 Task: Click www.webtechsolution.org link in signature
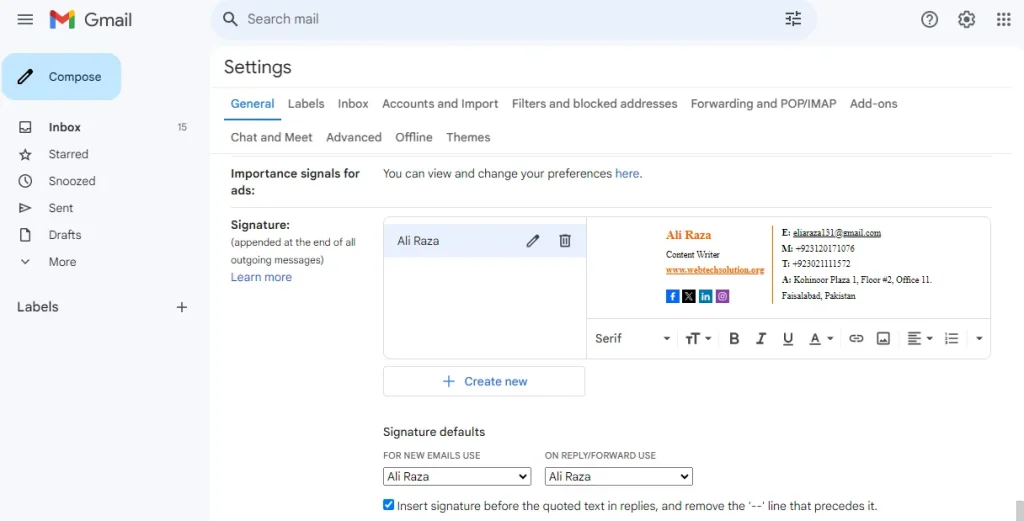[715, 270]
